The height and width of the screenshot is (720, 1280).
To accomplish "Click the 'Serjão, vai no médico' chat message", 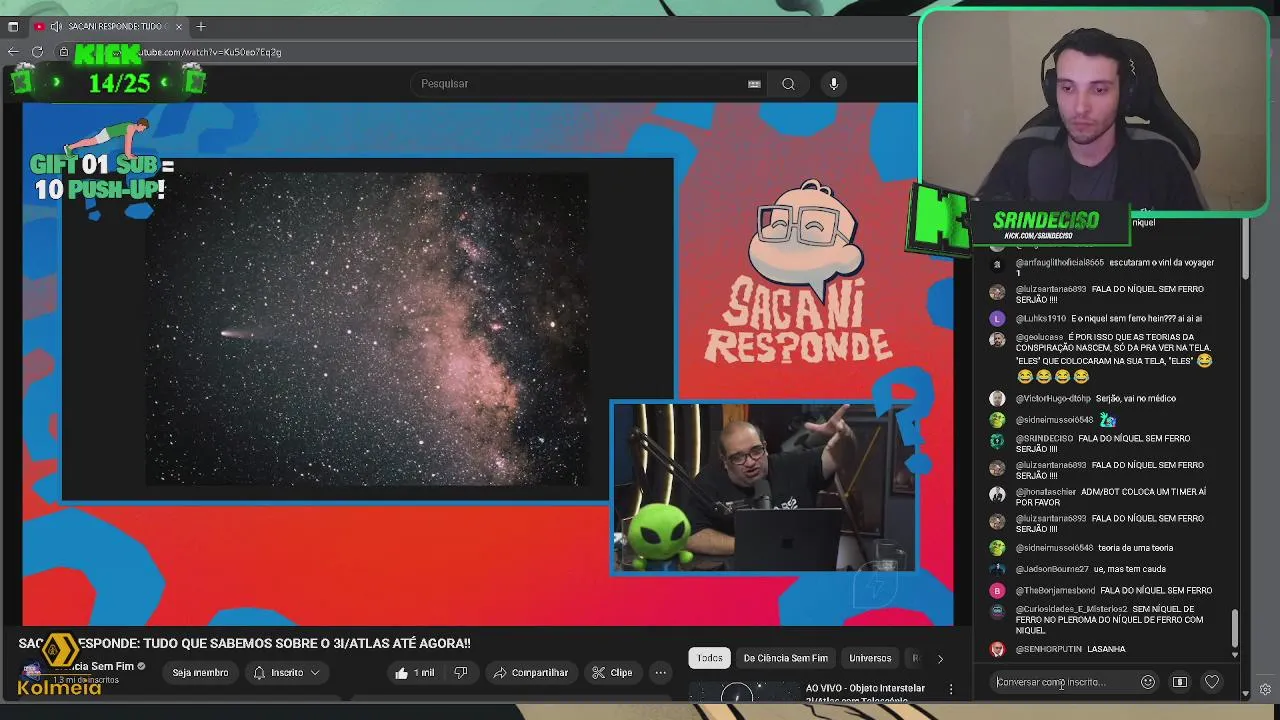I will click(1135, 398).
